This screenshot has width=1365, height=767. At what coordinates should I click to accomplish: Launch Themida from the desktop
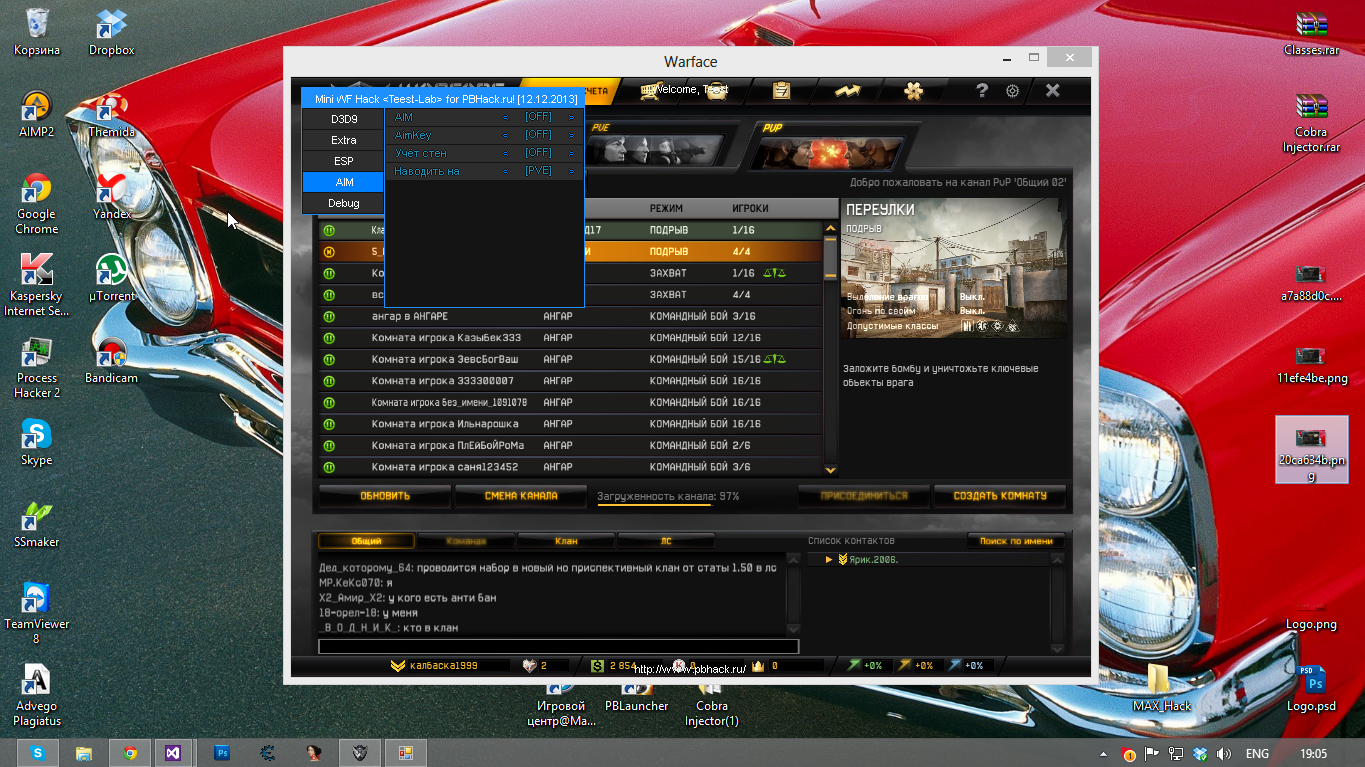click(x=111, y=113)
